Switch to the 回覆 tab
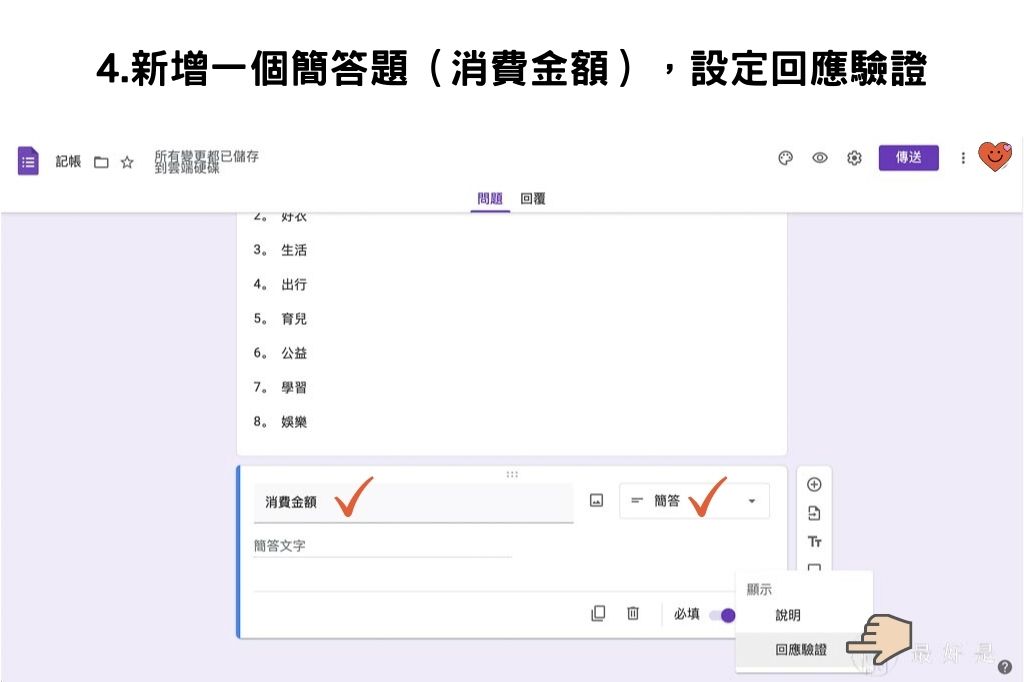Screen dimensions: 1024x682 click(x=533, y=198)
